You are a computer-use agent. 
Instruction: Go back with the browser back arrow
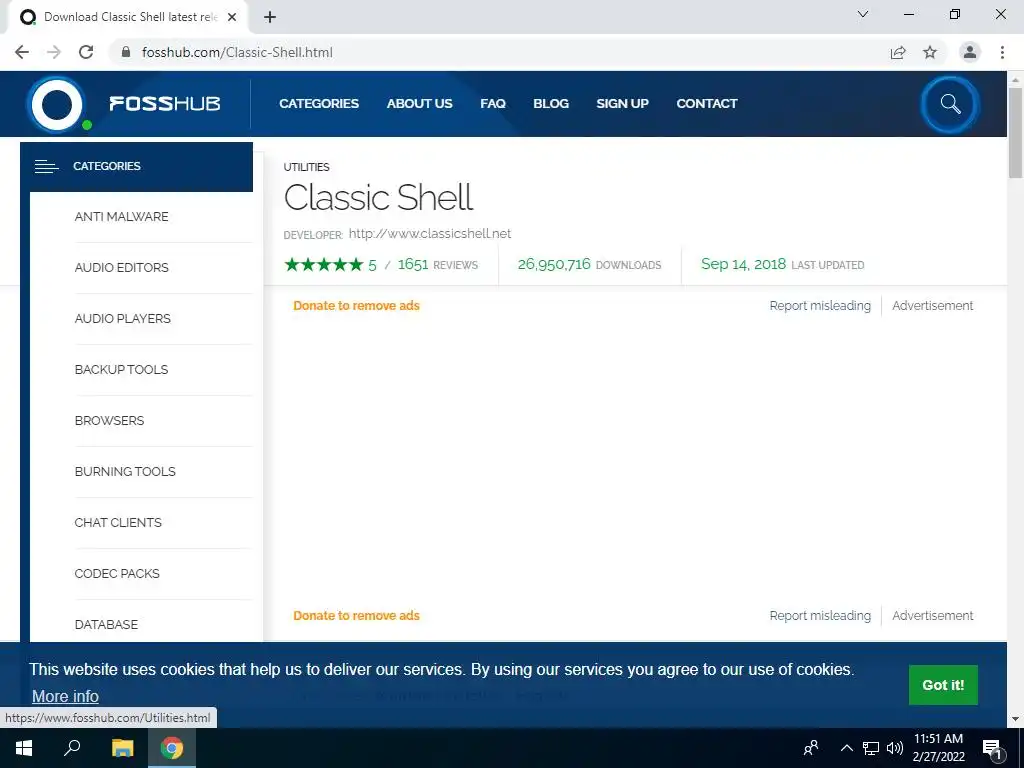[x=22, y=52]
